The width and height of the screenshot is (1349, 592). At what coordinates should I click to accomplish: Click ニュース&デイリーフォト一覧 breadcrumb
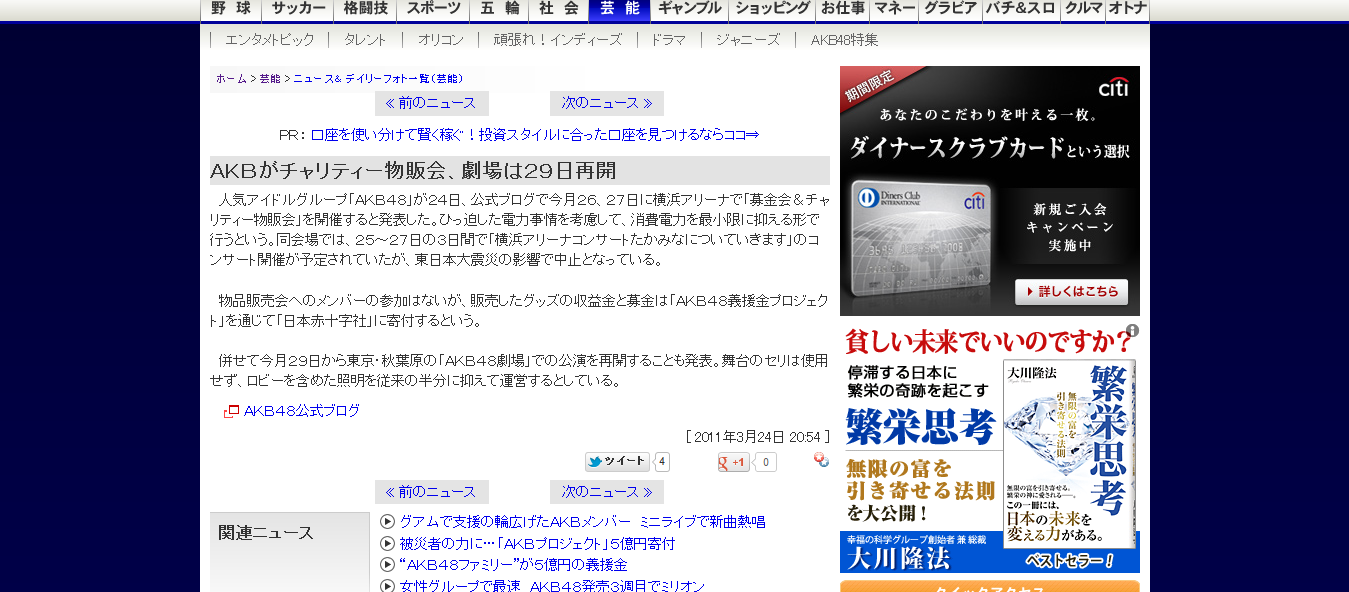tap(378, 78)
